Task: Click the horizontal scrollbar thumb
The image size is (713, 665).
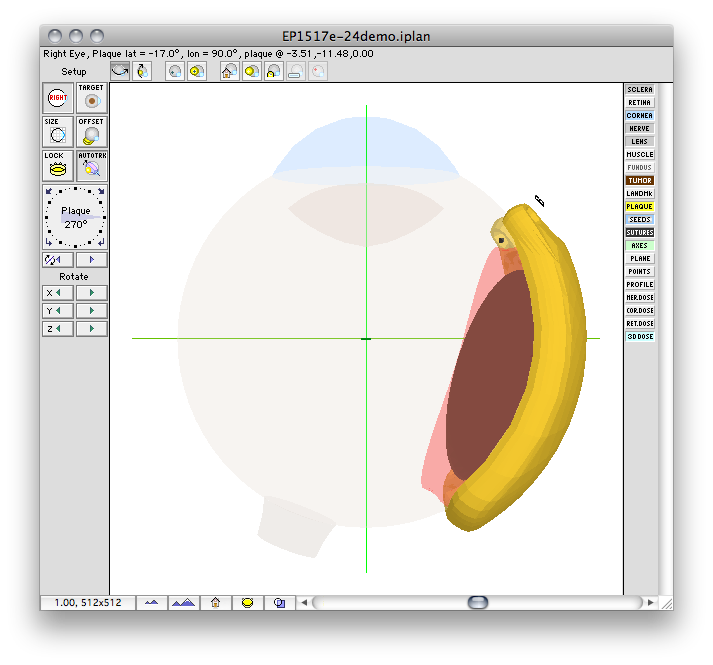Action: (x=478, y=603)
